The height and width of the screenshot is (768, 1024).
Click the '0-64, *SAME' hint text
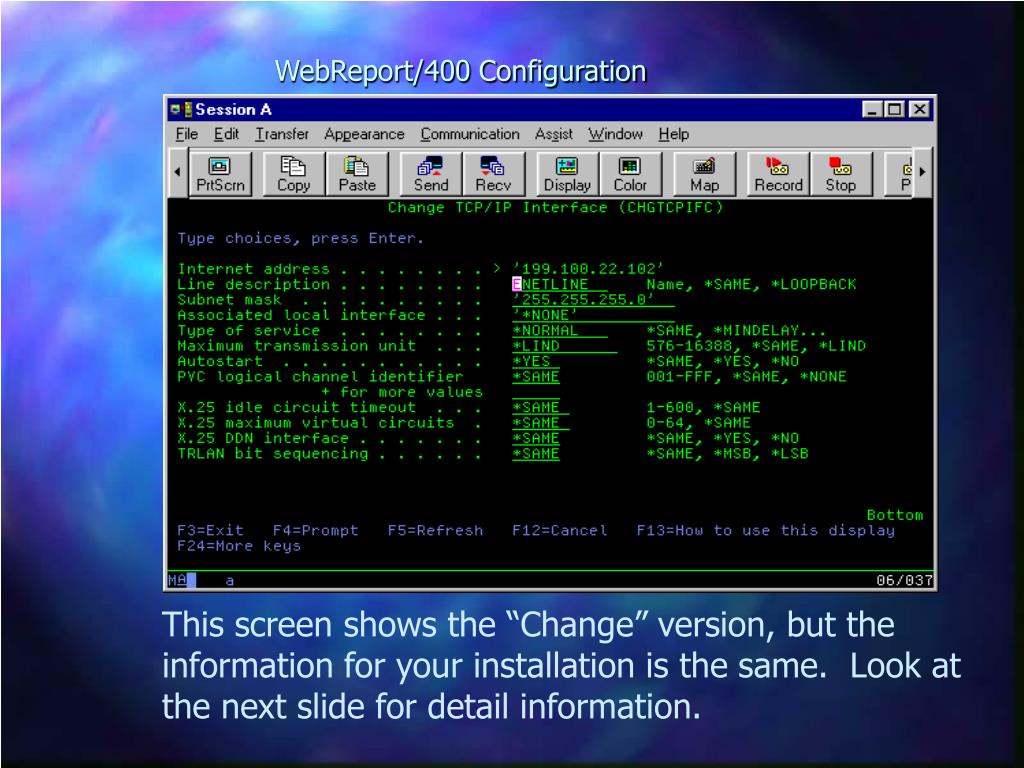pyautogui.click(x=698, y=423)
